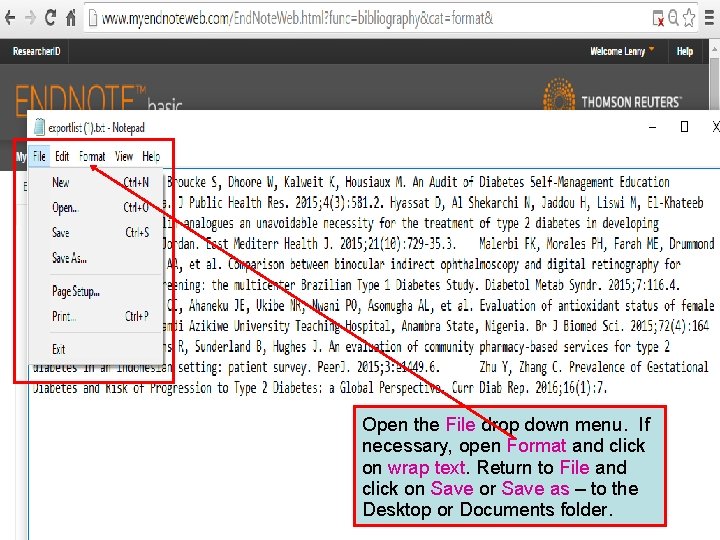Viewport: 720px width, 540px height.
Task: Choose New from the File menu
Action: (x=96, y=182)
